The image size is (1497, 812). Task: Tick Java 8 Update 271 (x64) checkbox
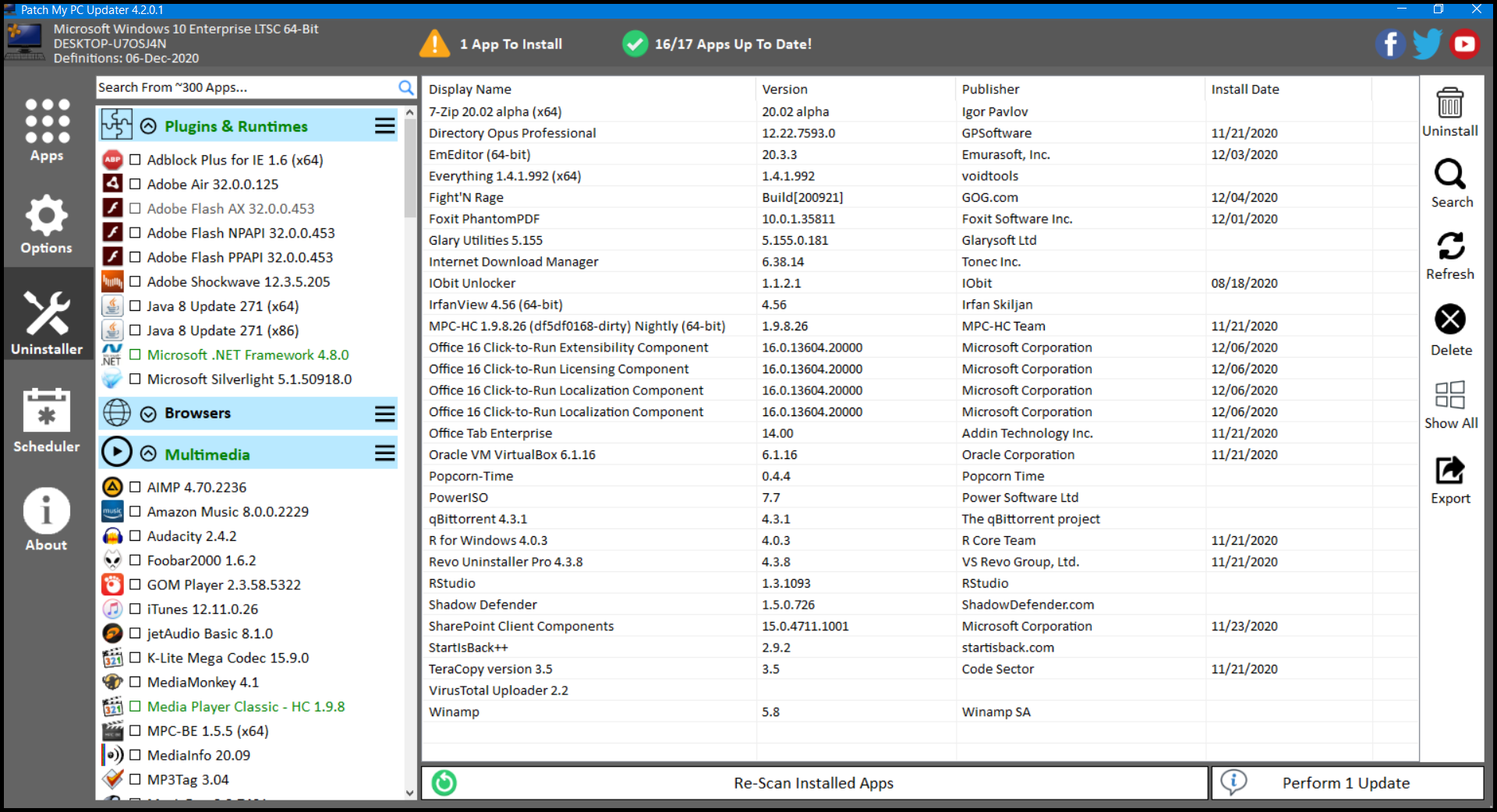(135, 305)
